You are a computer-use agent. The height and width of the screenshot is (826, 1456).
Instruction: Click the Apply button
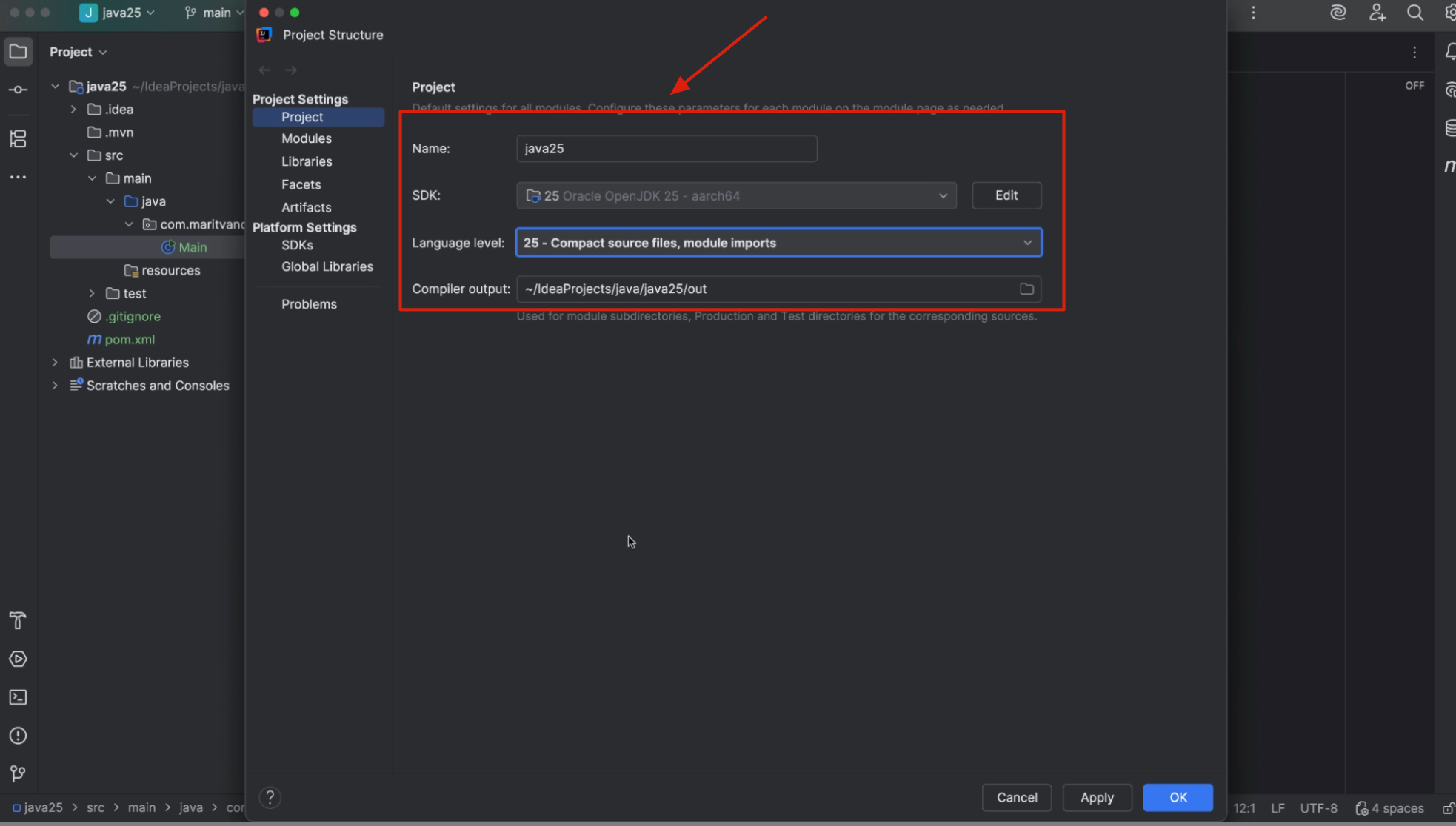(x=1096, y=797)
